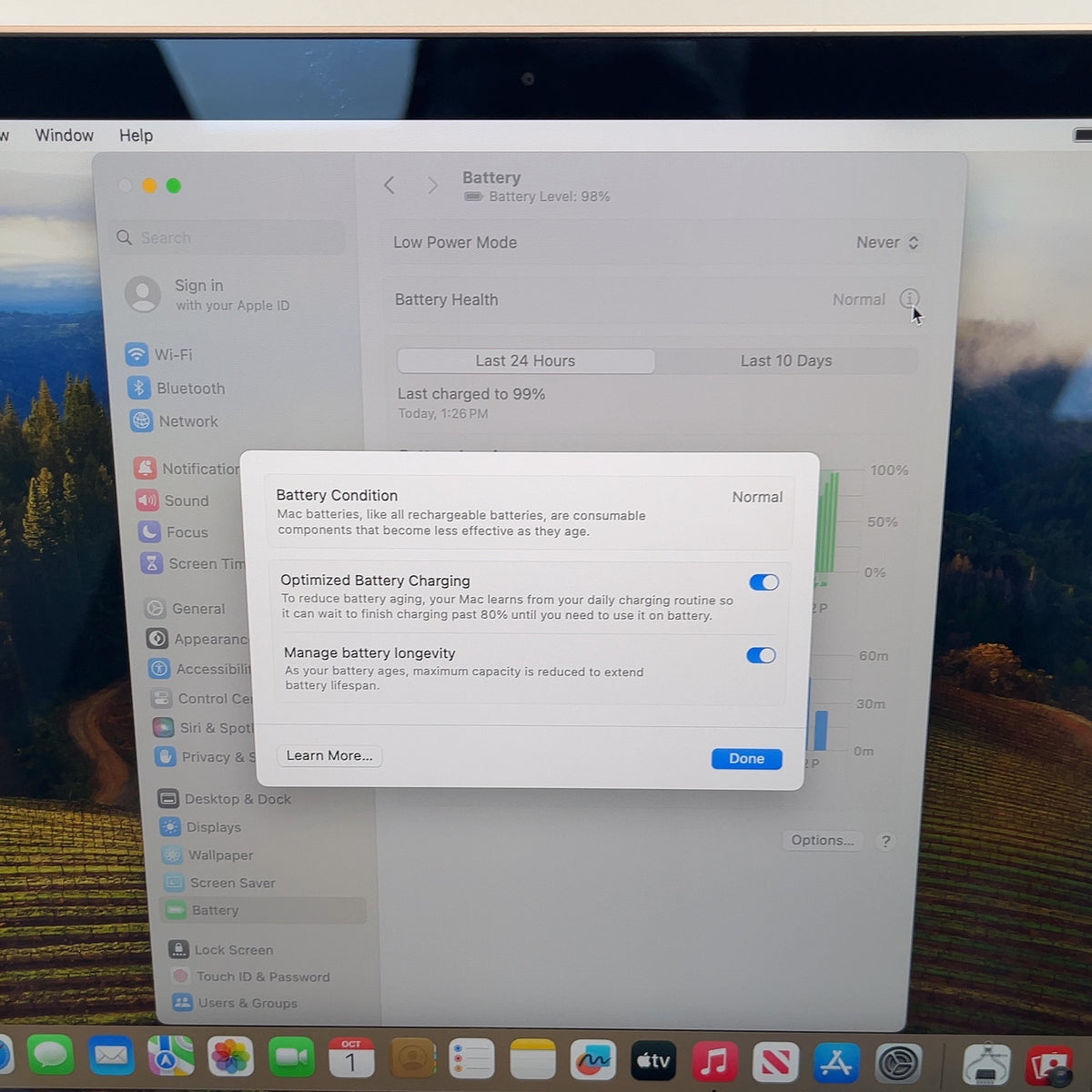Launch Photos from the Dock
1092x1092 pixels.
click(x=231, y=1058)
